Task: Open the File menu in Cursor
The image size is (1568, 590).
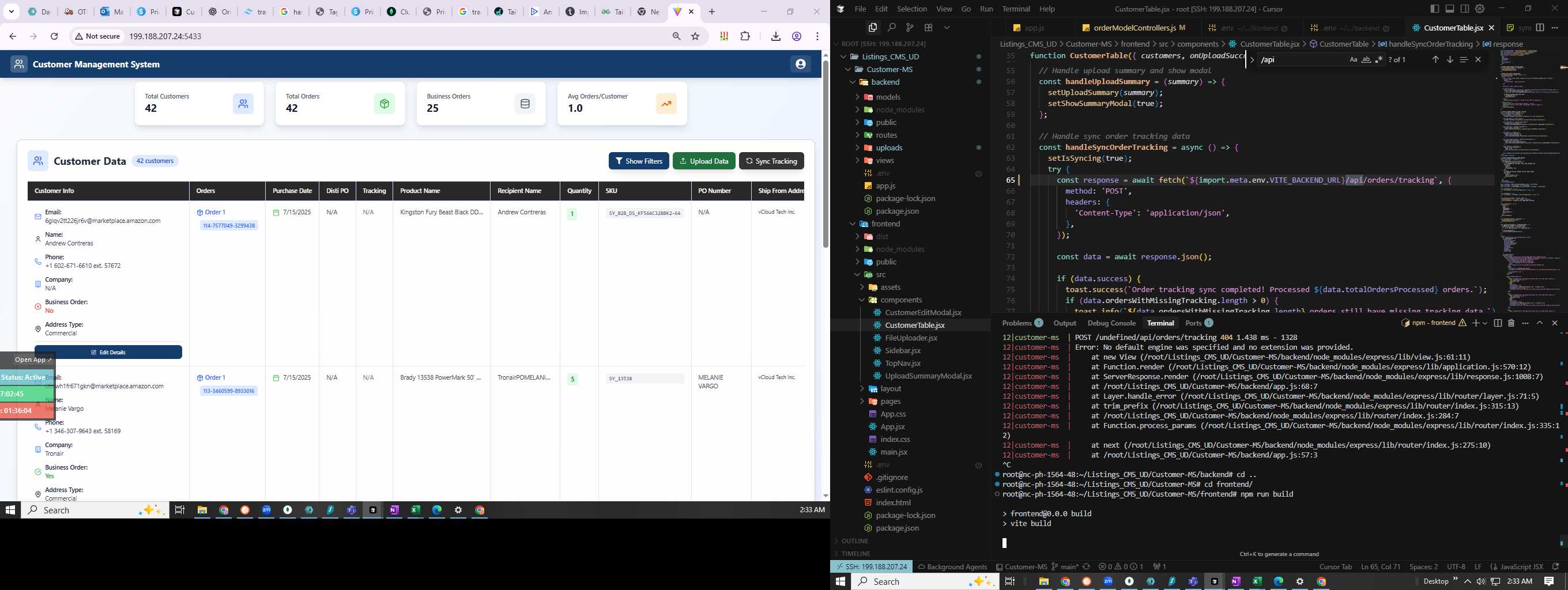Action: (860, 9)
